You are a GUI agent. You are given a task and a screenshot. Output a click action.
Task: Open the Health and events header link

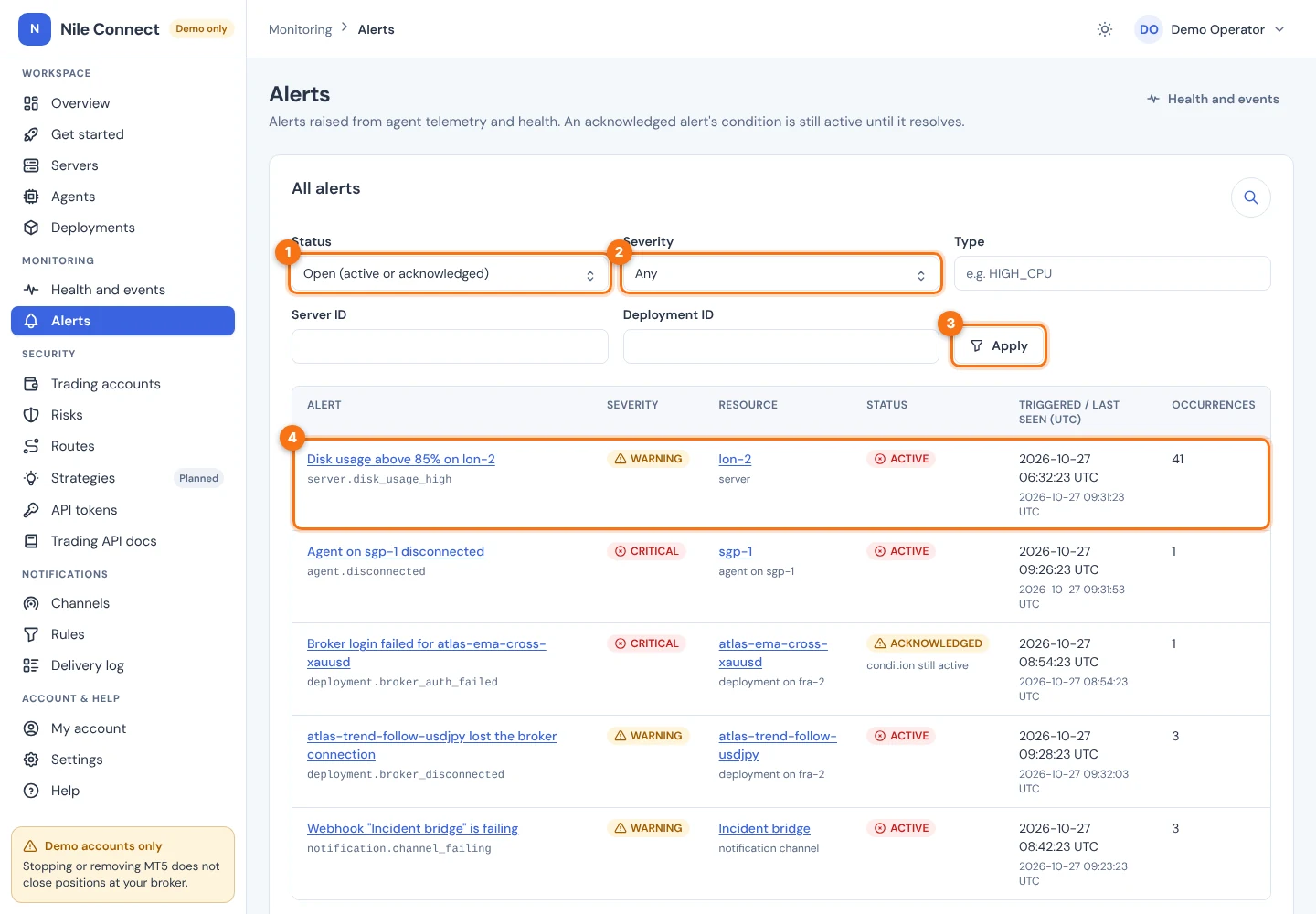click(x=1213, y=99)
